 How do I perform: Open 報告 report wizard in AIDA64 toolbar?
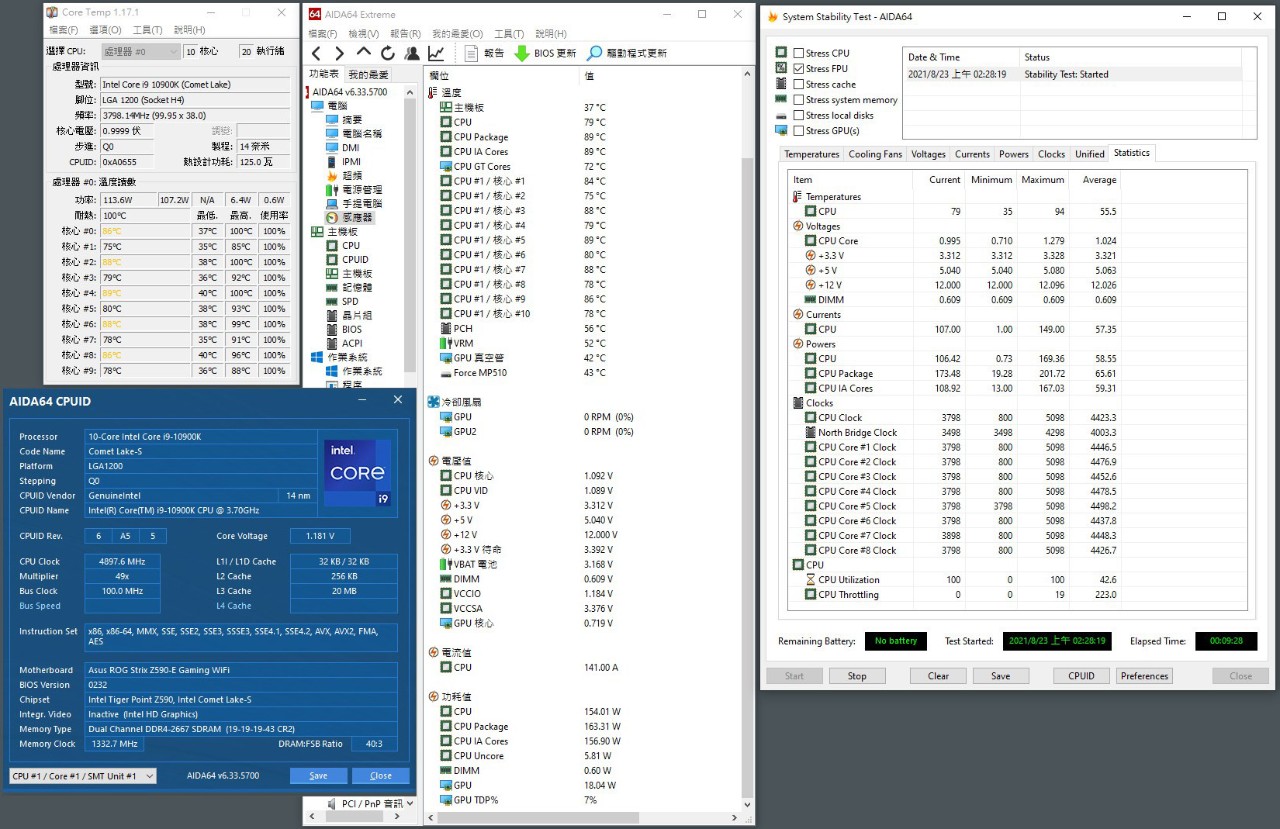[484, 53]
